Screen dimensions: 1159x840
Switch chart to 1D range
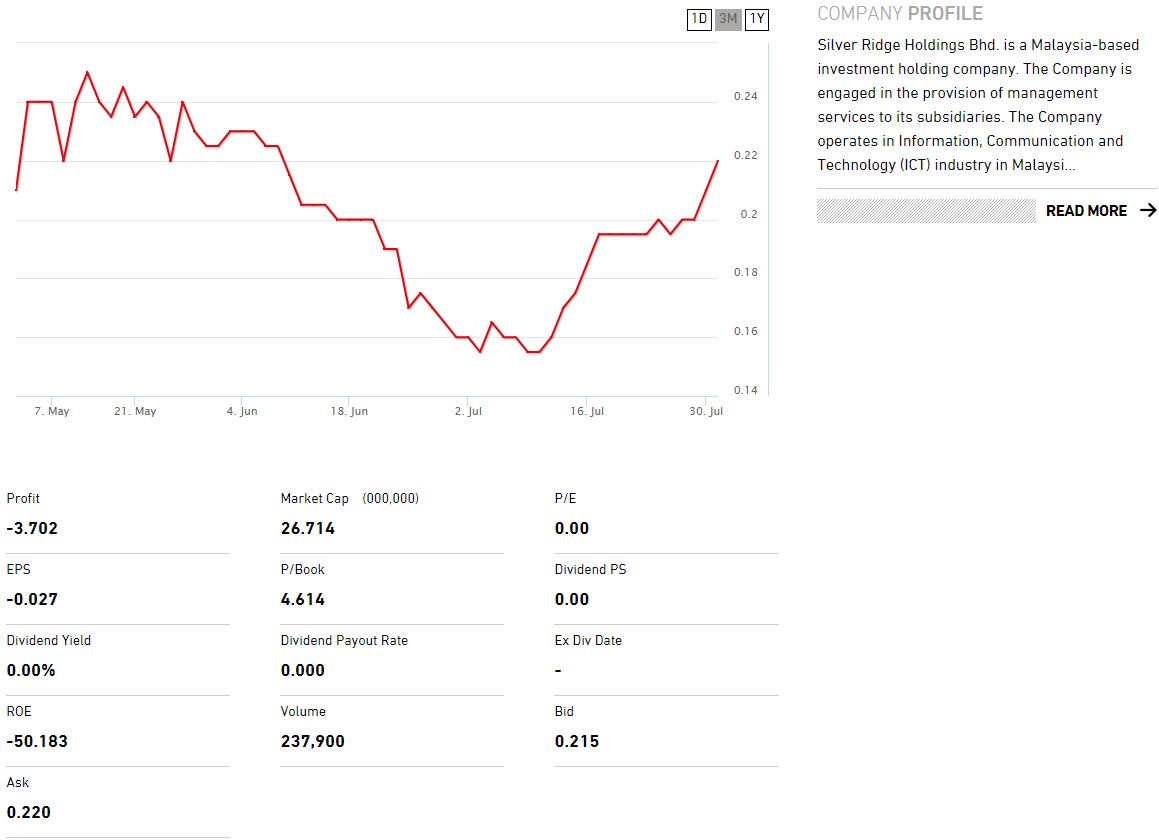click(x=699, y=19)
